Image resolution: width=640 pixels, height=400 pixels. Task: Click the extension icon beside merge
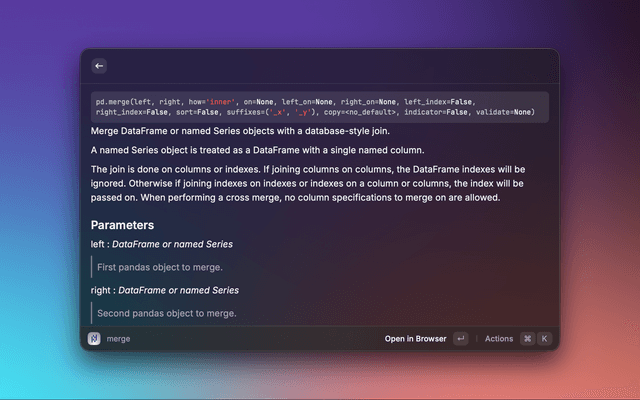94,339
